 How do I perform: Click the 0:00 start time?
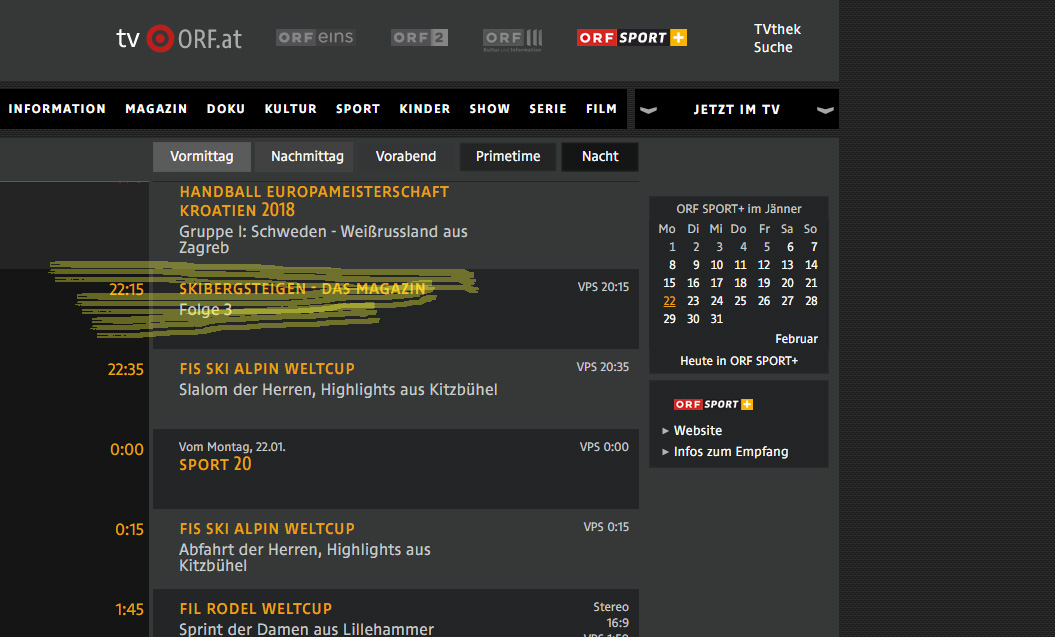coord(127,449)
